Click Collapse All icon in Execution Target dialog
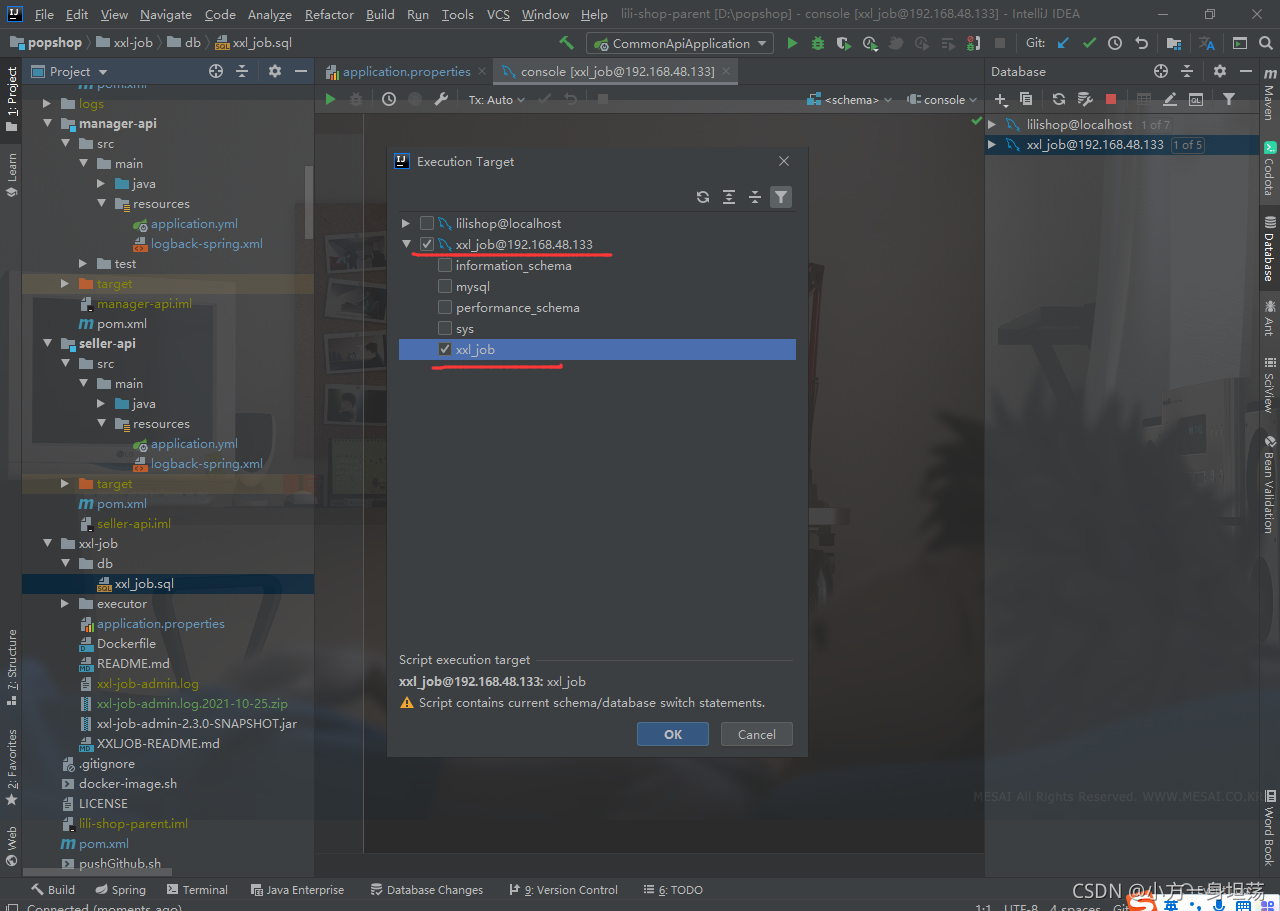This screenshot has width=1280, height=911. 755,197
